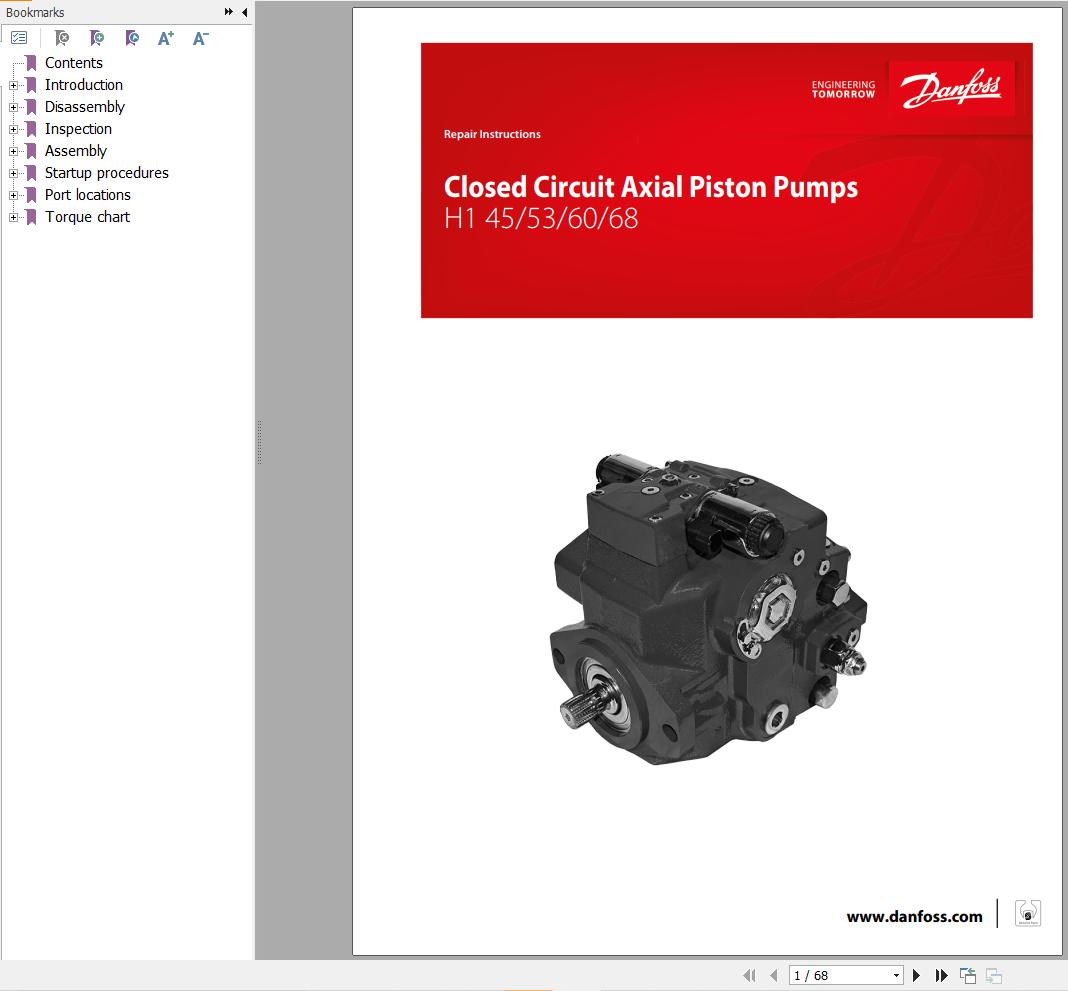
Task: Jump to the last page
Action: (941, 975)
